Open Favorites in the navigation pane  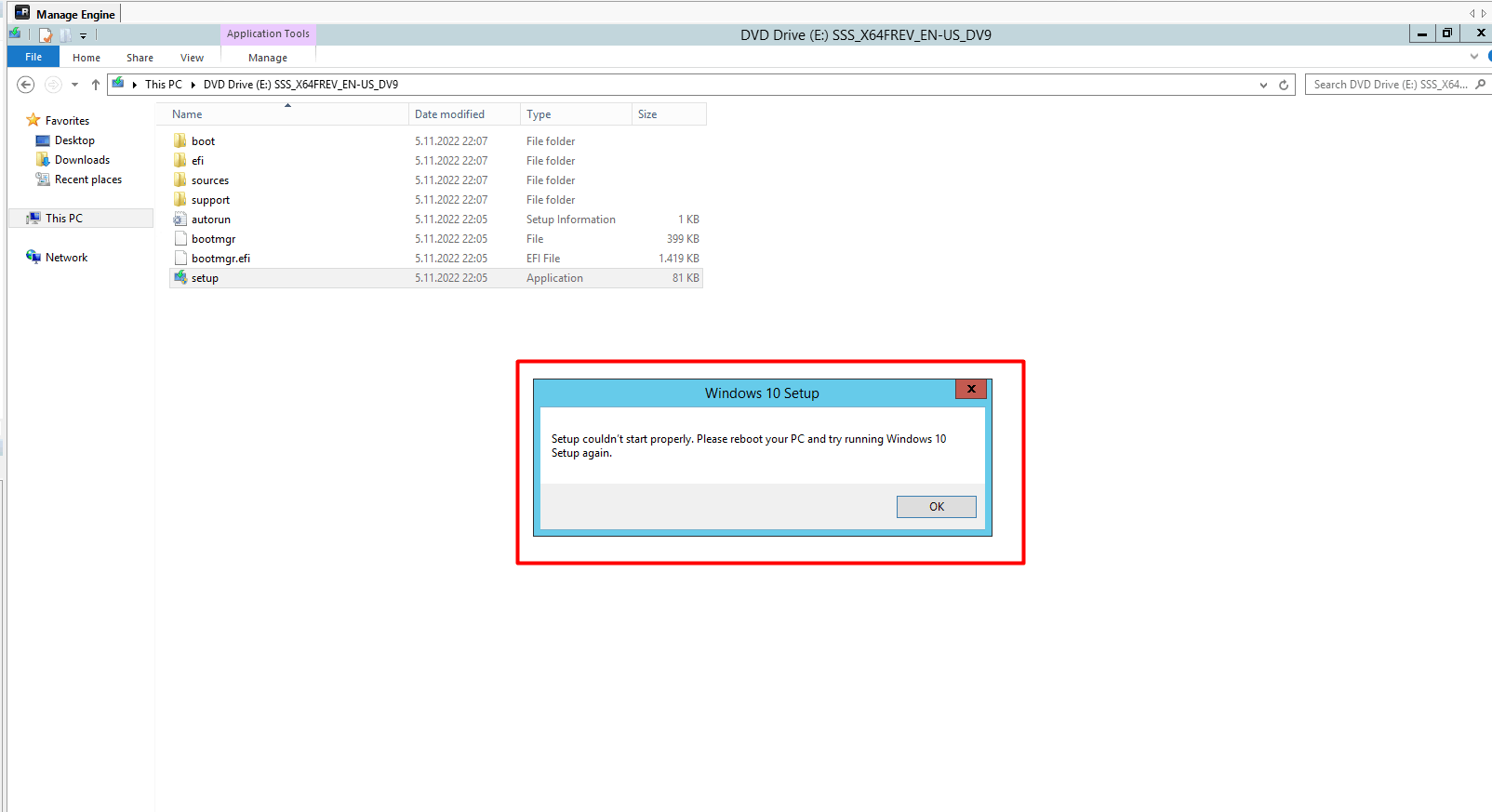67,121
